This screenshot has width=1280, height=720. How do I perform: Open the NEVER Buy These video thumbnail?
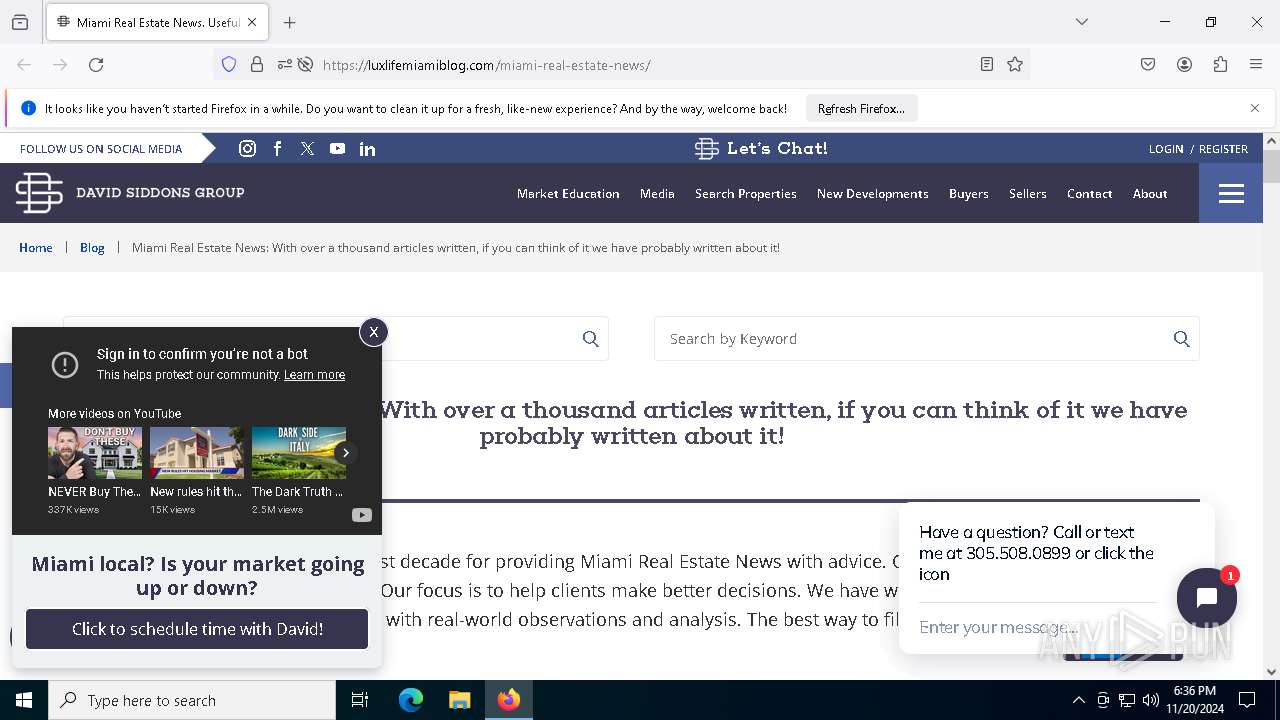[x=95, y=453]
